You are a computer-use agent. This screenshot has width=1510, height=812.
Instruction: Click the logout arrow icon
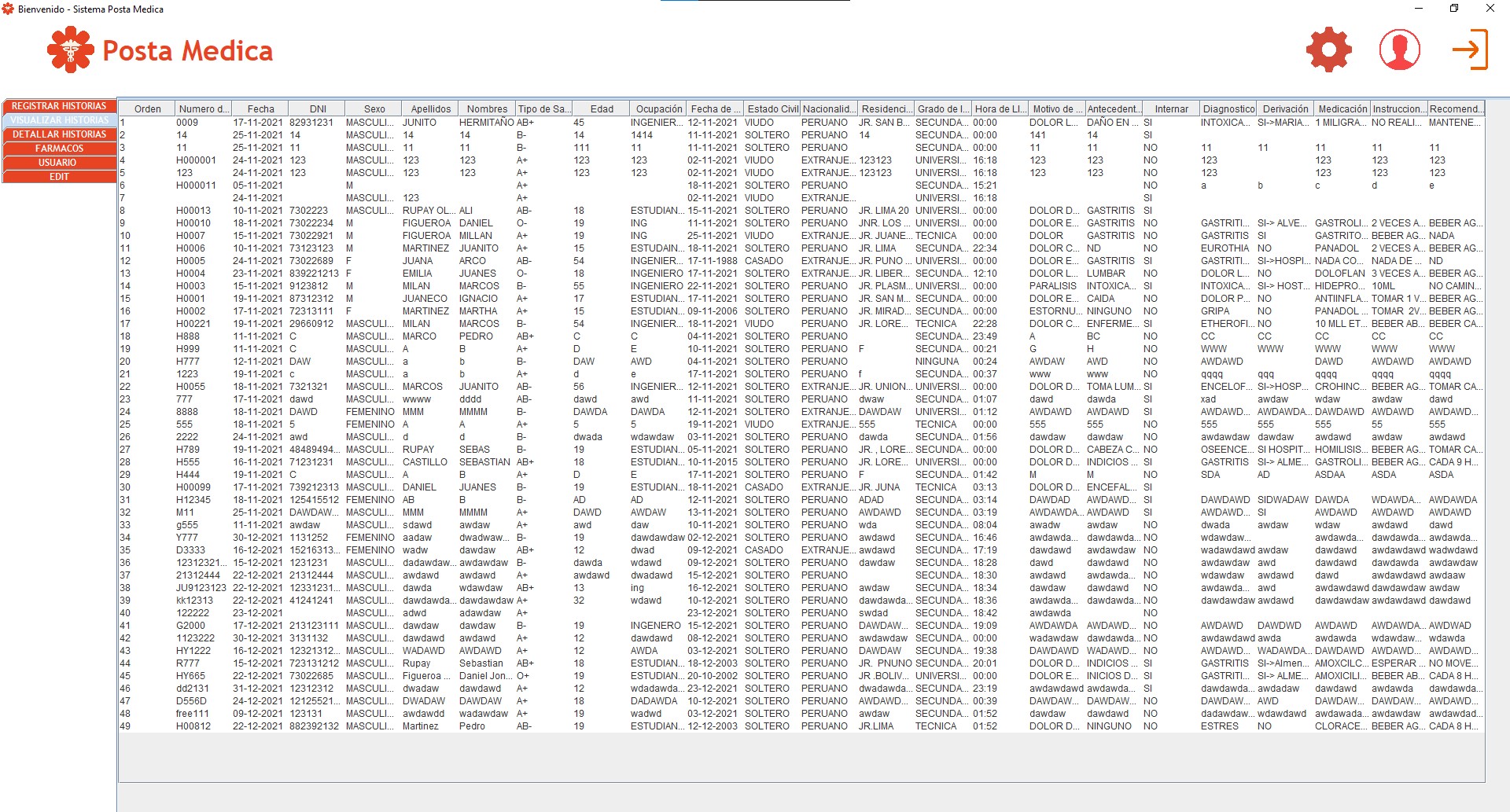pos(1470,50)
